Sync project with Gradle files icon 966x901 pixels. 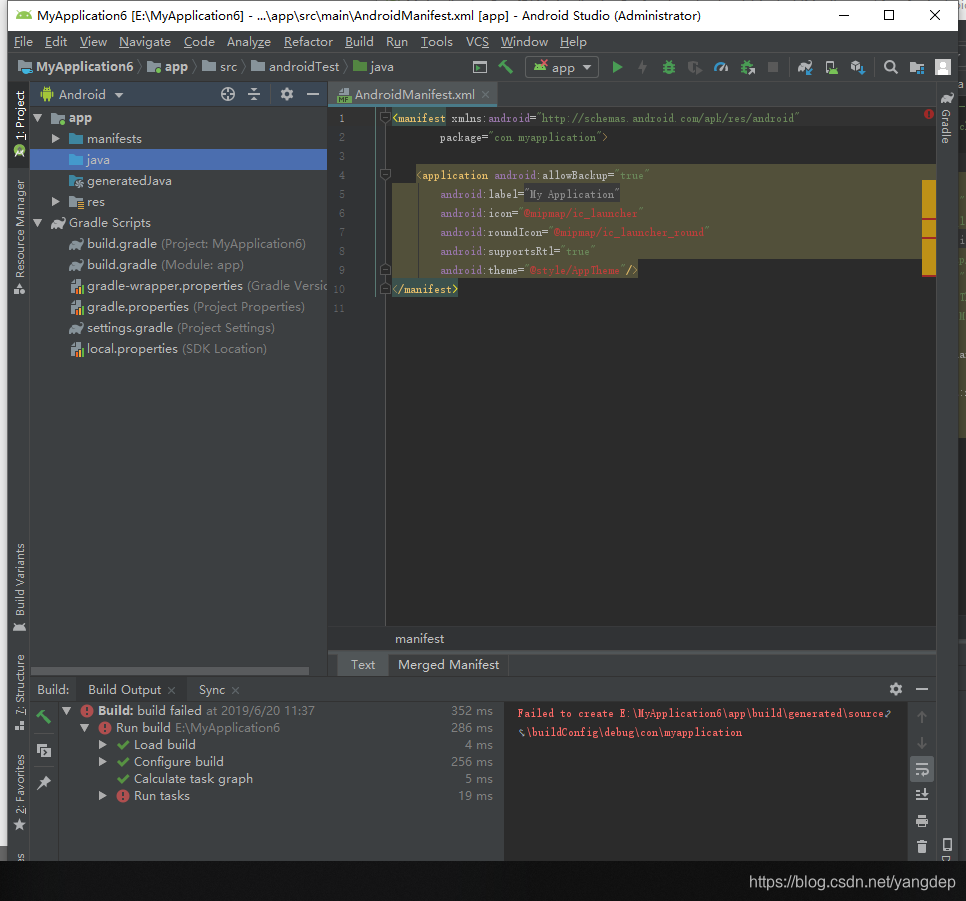pyautogui.click(x=805, y=67)
